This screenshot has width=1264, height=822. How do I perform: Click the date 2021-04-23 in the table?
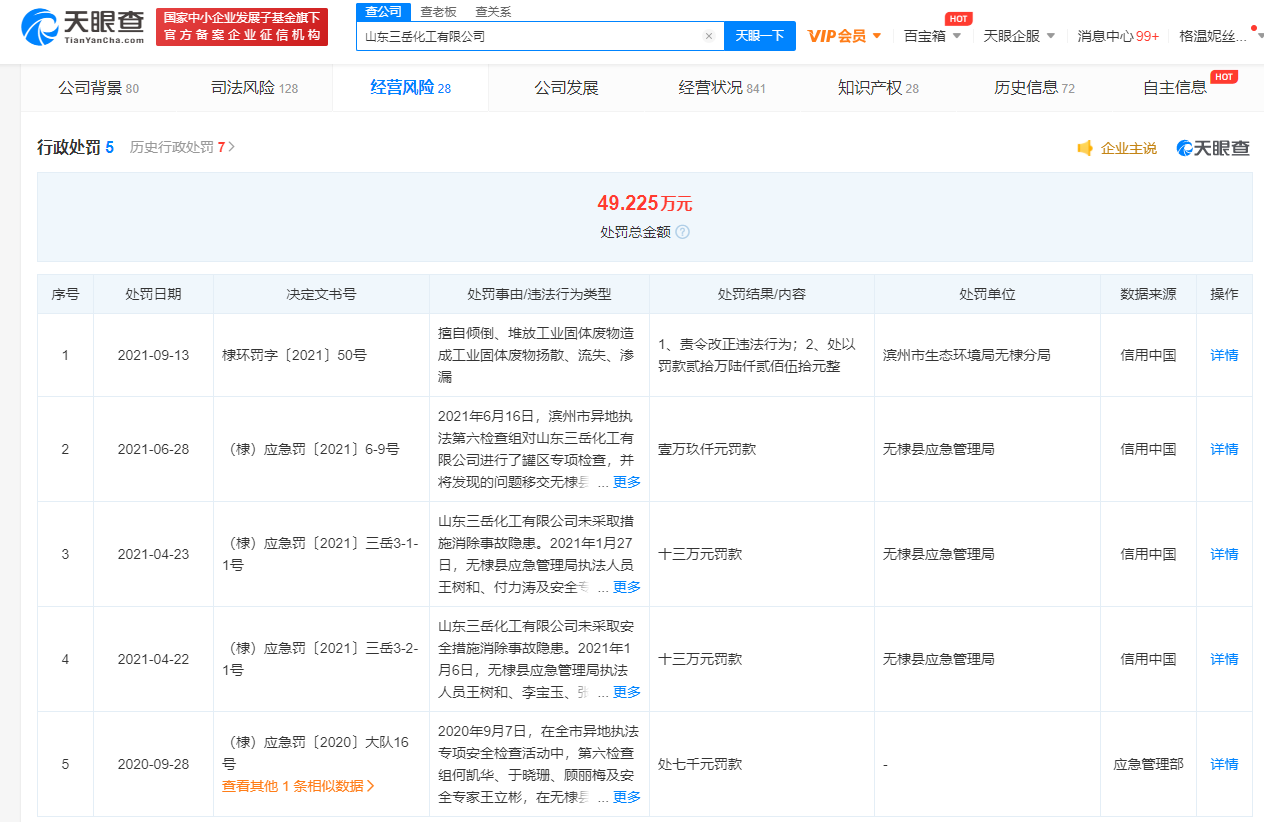pyautogui.click(x=153, y=554)
